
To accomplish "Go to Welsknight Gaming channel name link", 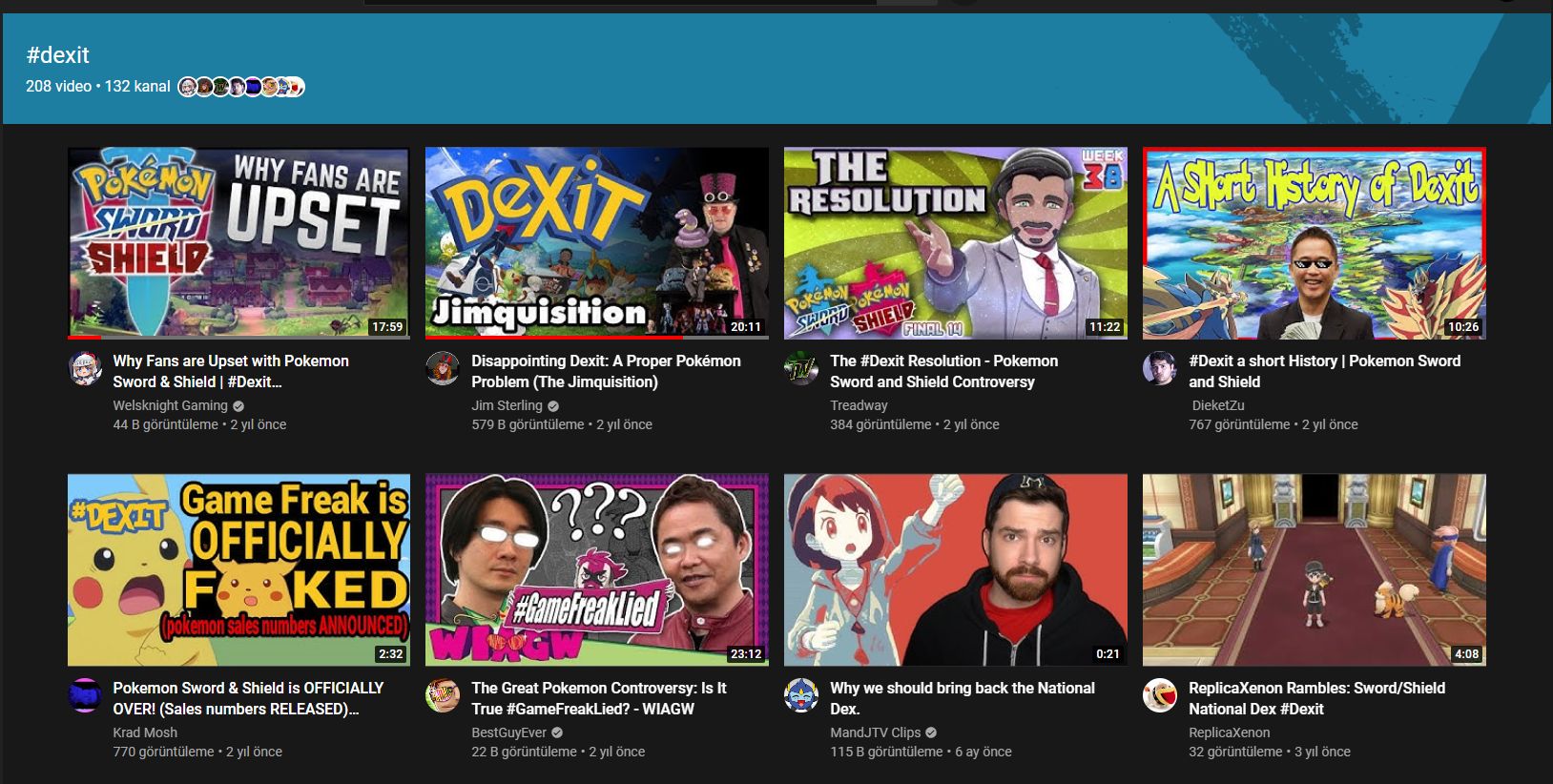I will pos(170,405).
